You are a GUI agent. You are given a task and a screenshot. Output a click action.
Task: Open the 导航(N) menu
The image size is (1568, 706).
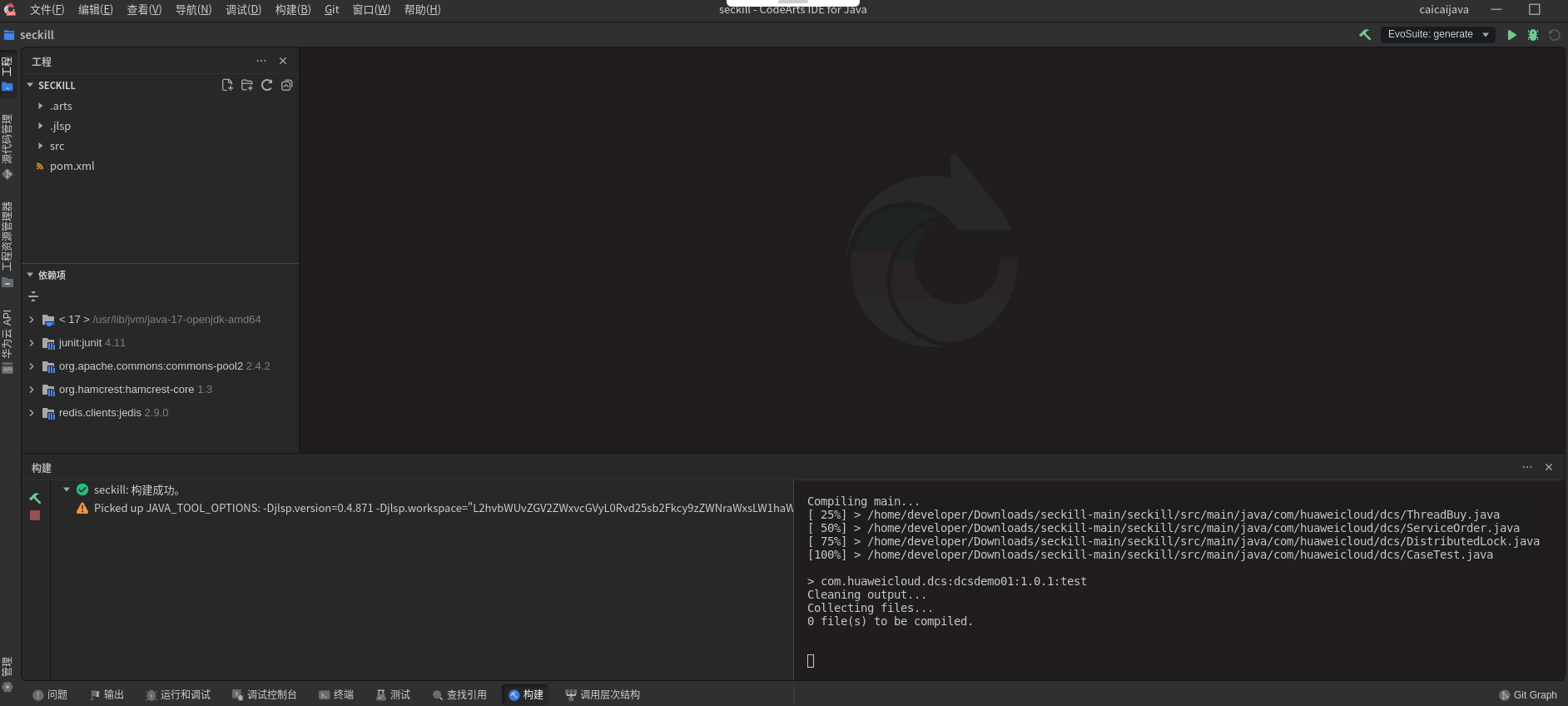[x=193, y=10]
